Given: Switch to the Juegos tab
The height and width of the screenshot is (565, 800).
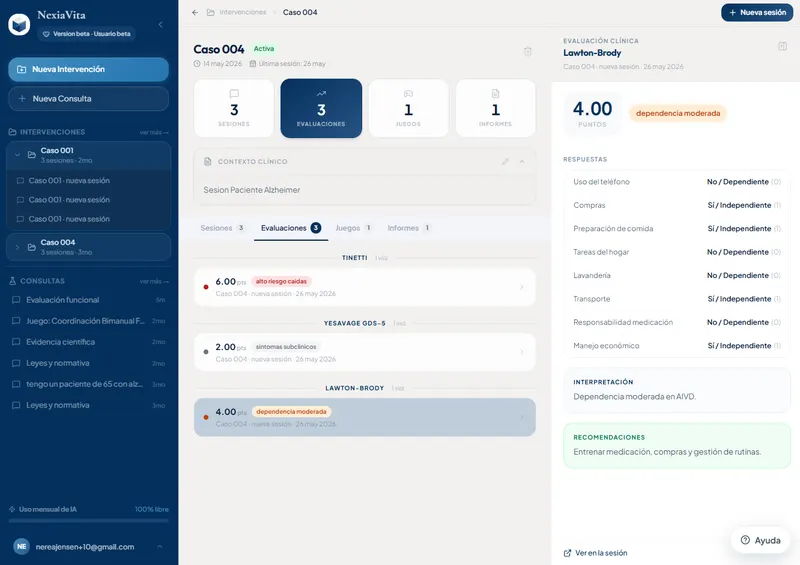Looking at the screenshot, I should coord(353,228).
